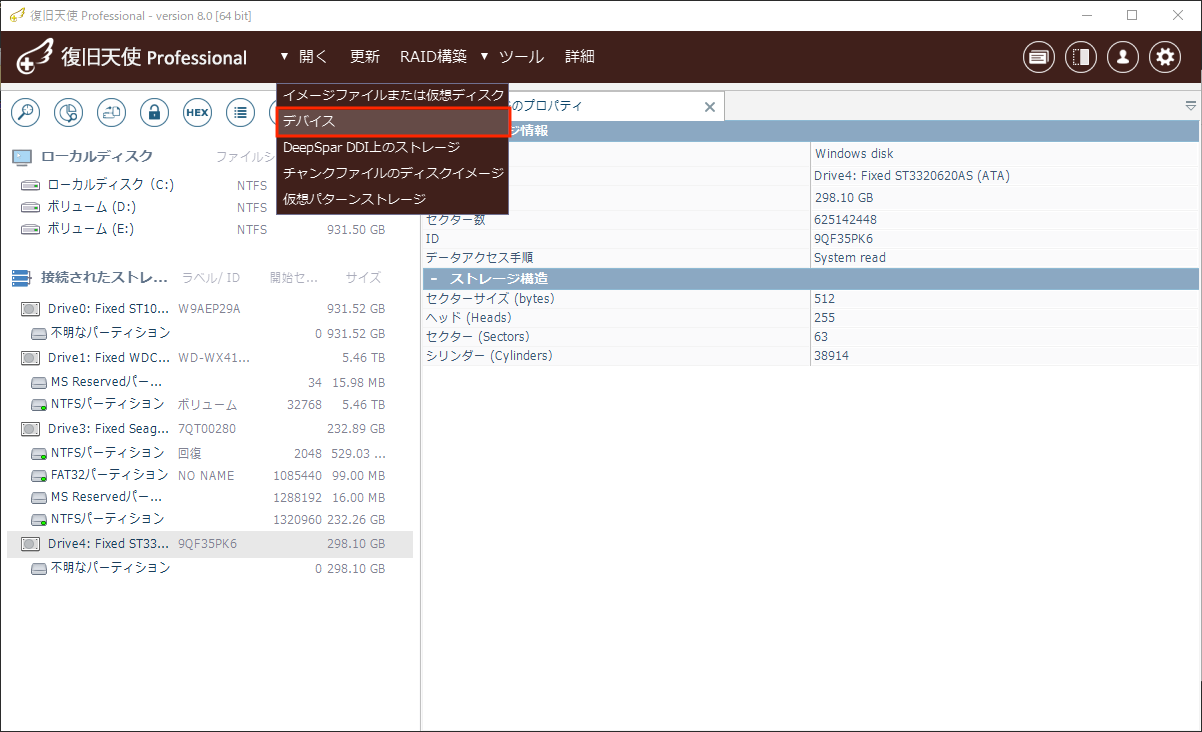The image size is (1202, 732).
Task: Select MS Reserved partition 15.98 MB
Action: pos(210,382)
